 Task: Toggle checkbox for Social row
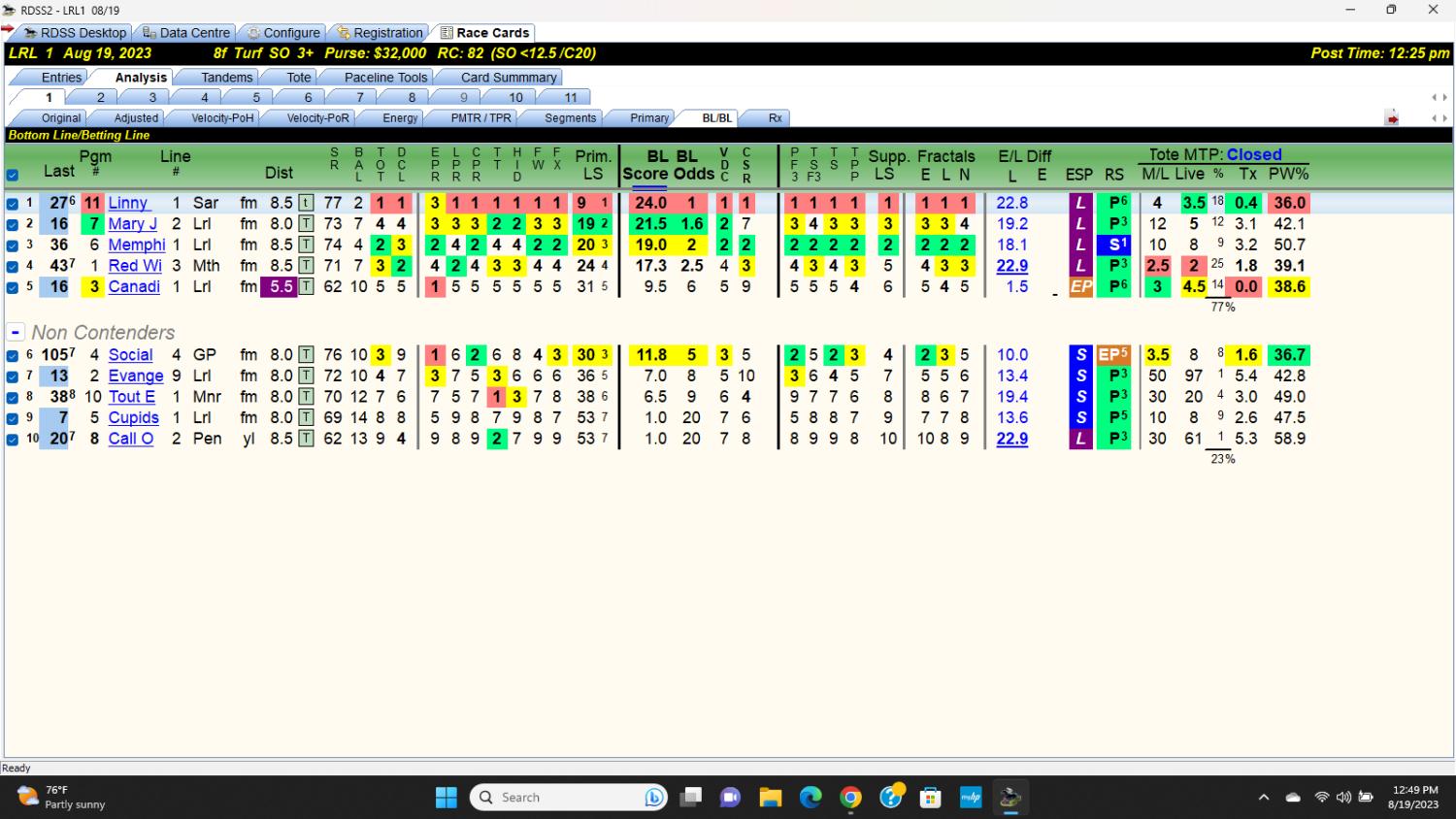click(x=12, y=356)
